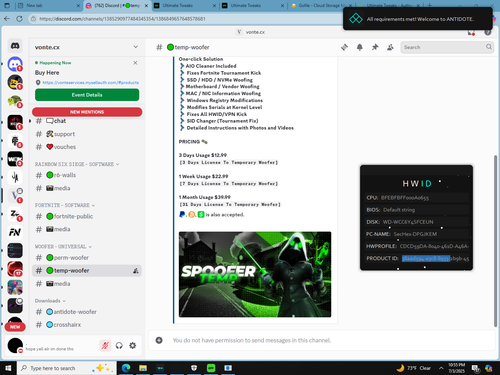The width and height of the screenshot is (500, 375).
Task: Switch to the New tab browser tab
Action: point(48,6)
